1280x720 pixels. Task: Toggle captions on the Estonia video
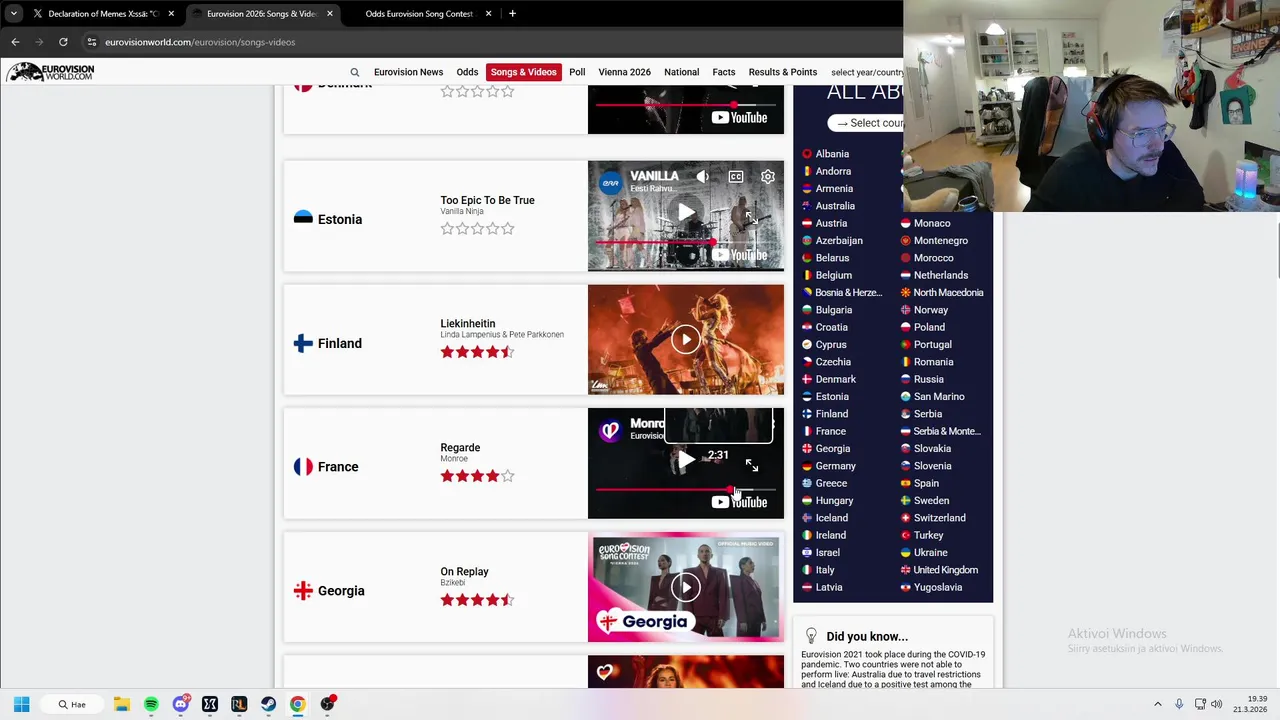click(x=735, y=177)
